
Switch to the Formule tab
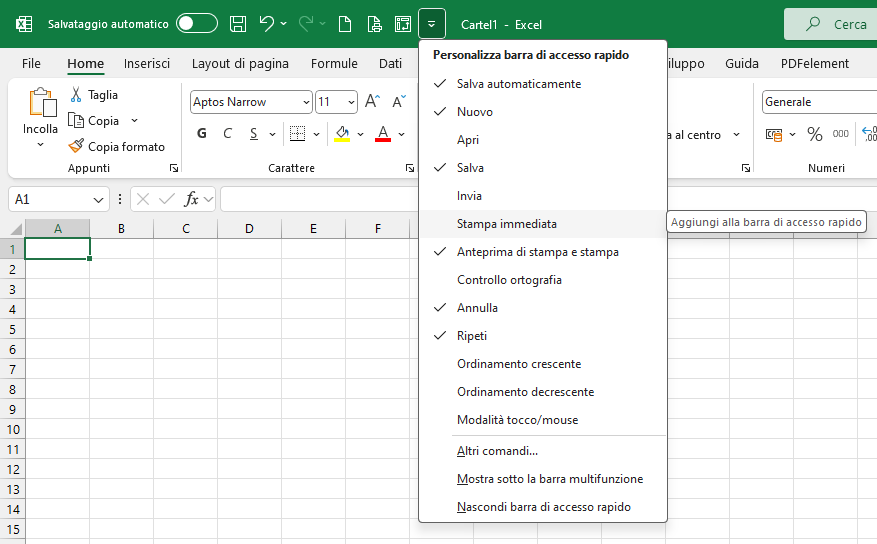(x=334, y=64)
